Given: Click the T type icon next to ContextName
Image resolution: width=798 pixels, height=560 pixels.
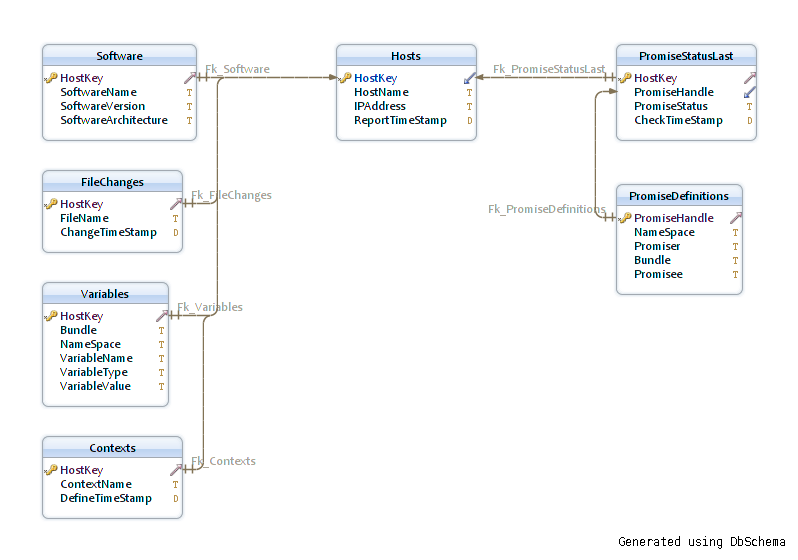Looking at the screenshot, I should coord(176,485).
